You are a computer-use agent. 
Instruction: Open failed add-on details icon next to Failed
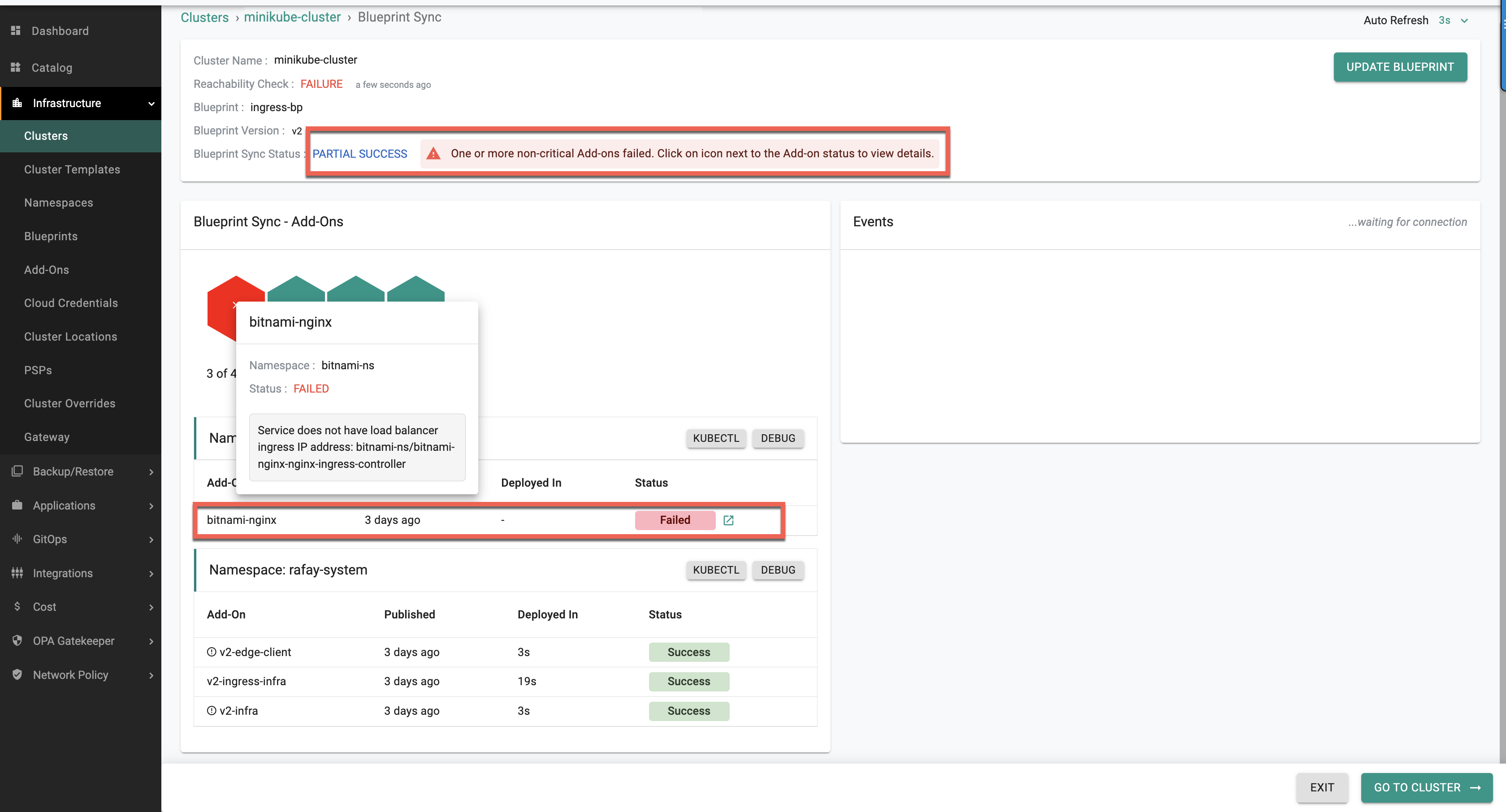tap(728, 520)
